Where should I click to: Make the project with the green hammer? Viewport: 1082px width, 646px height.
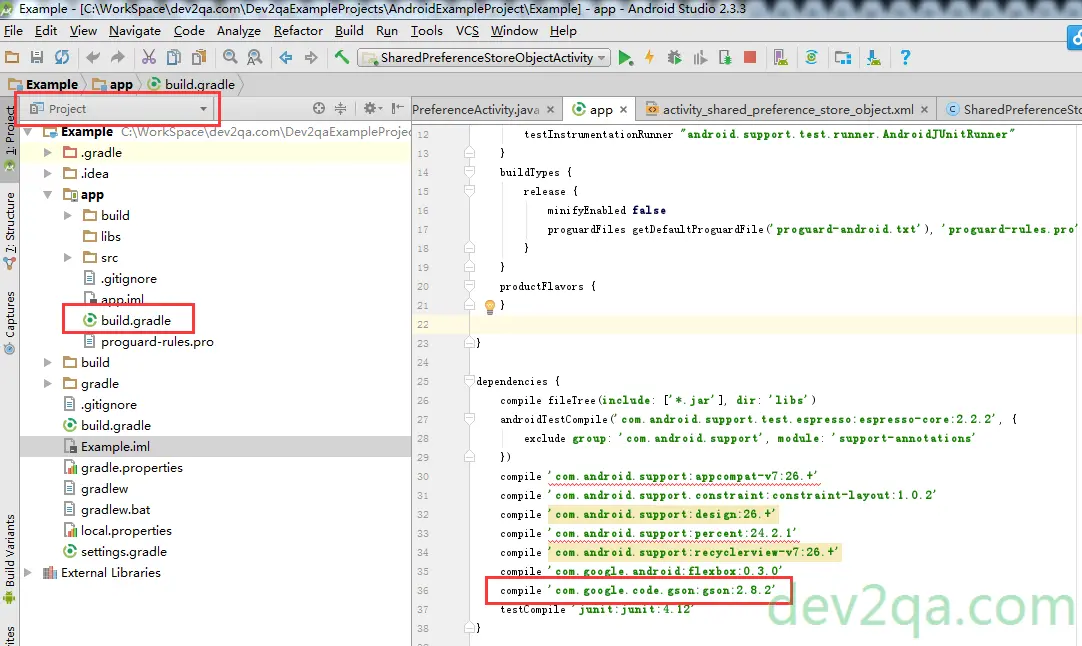point(342,57)
